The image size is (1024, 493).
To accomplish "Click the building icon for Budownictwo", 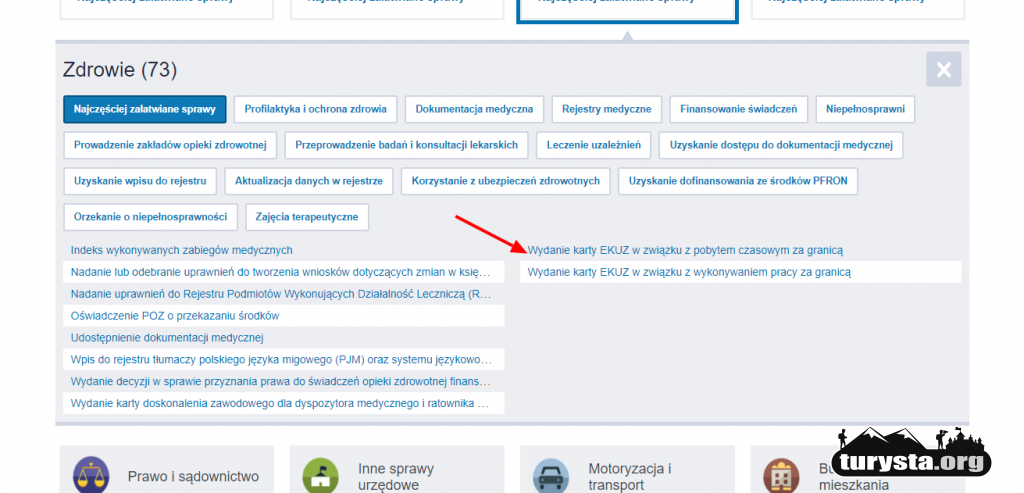I will click(x=781, y=475).
